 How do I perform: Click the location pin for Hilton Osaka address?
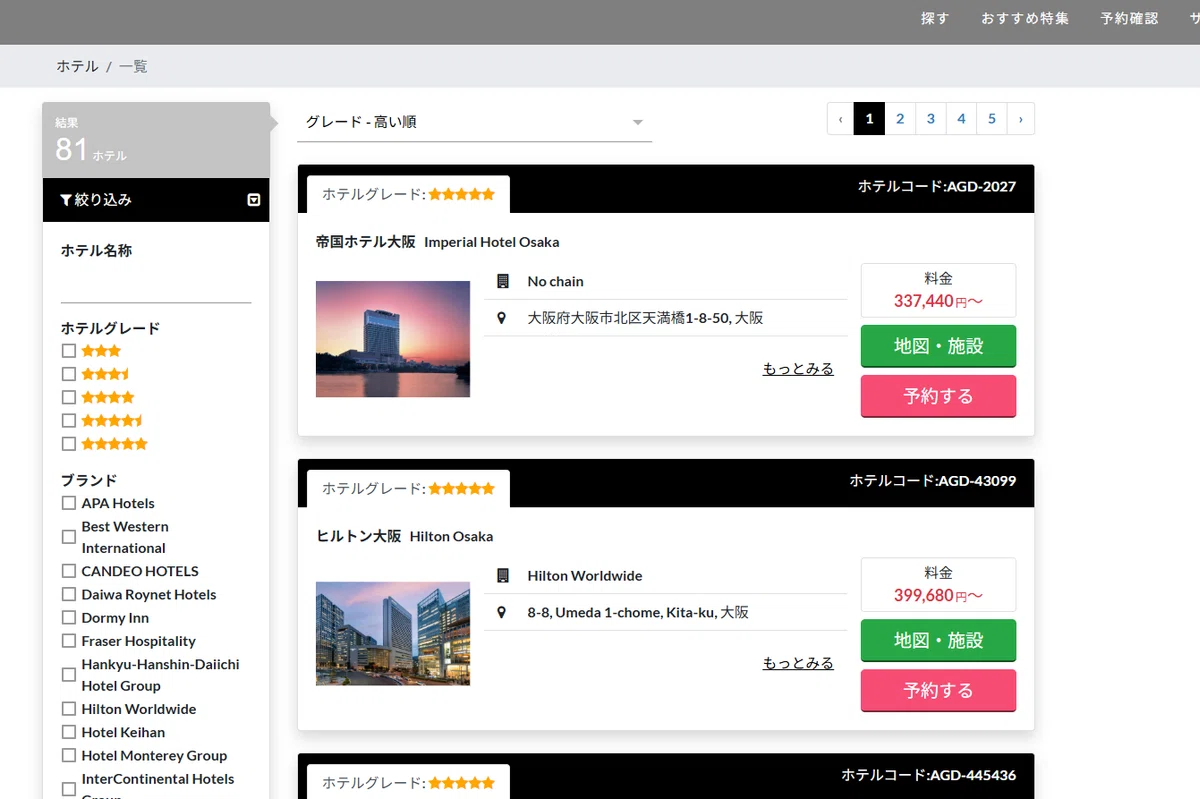pos(502,612)
